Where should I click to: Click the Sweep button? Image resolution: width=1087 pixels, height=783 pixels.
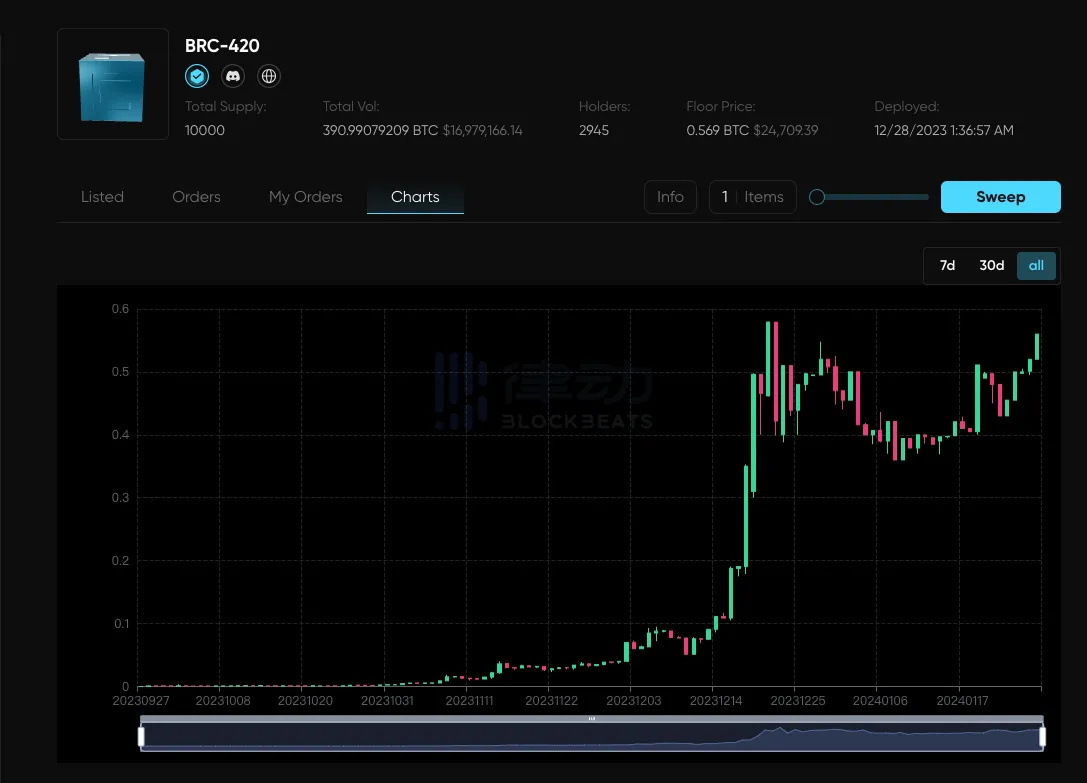coord(1000,197)
